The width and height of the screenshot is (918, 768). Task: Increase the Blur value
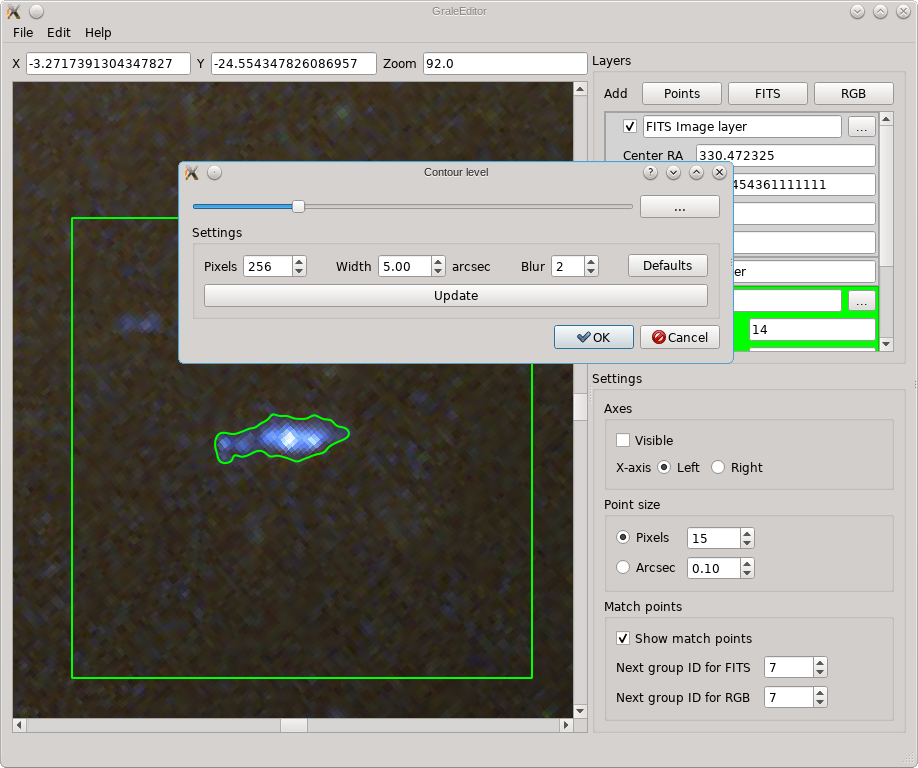591,262
